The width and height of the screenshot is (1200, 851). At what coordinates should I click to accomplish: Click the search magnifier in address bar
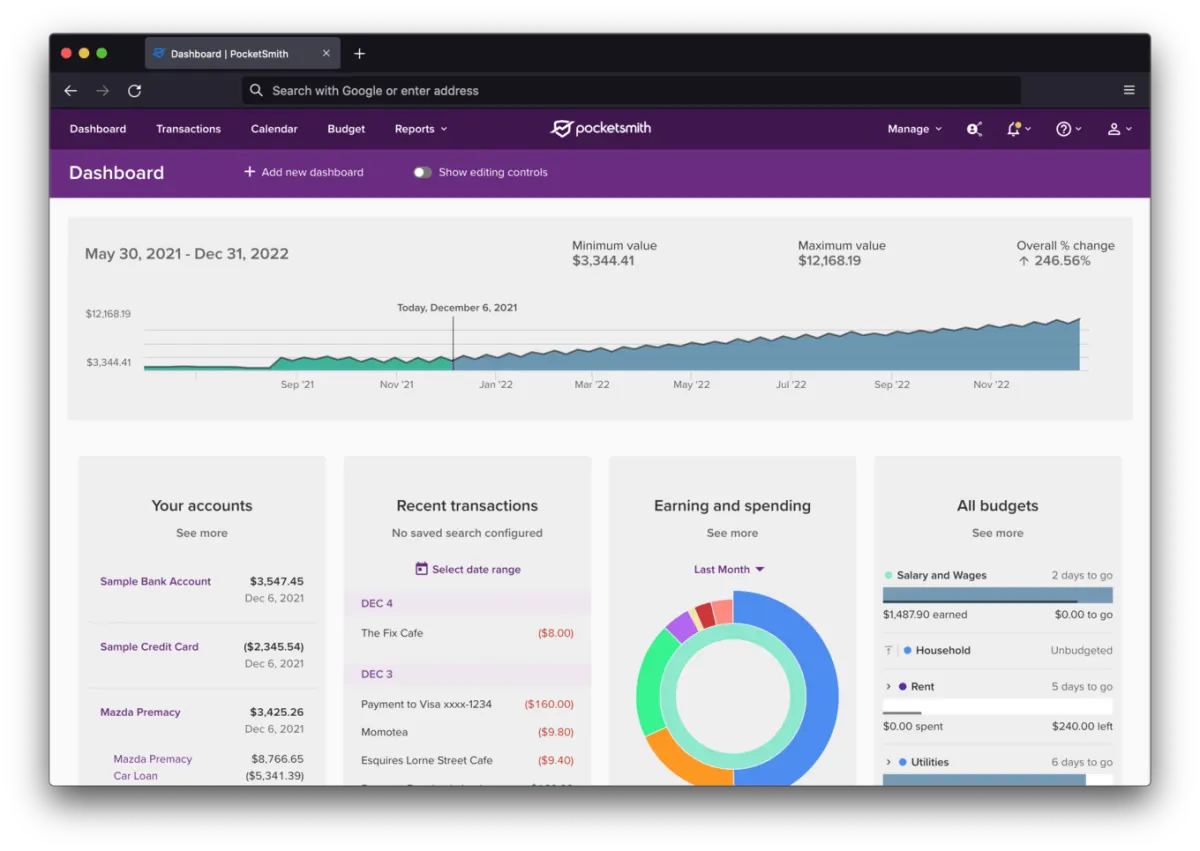[257, 91]
